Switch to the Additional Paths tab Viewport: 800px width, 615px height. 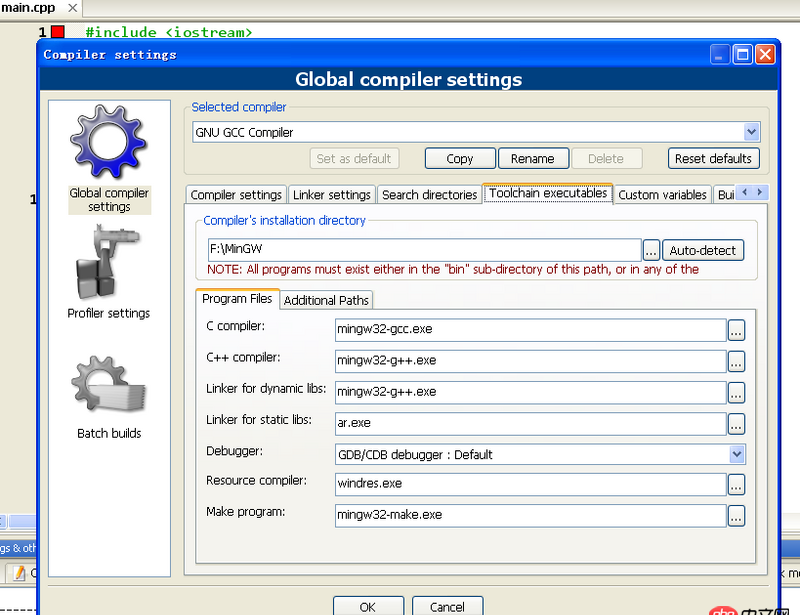click(326, 300)
